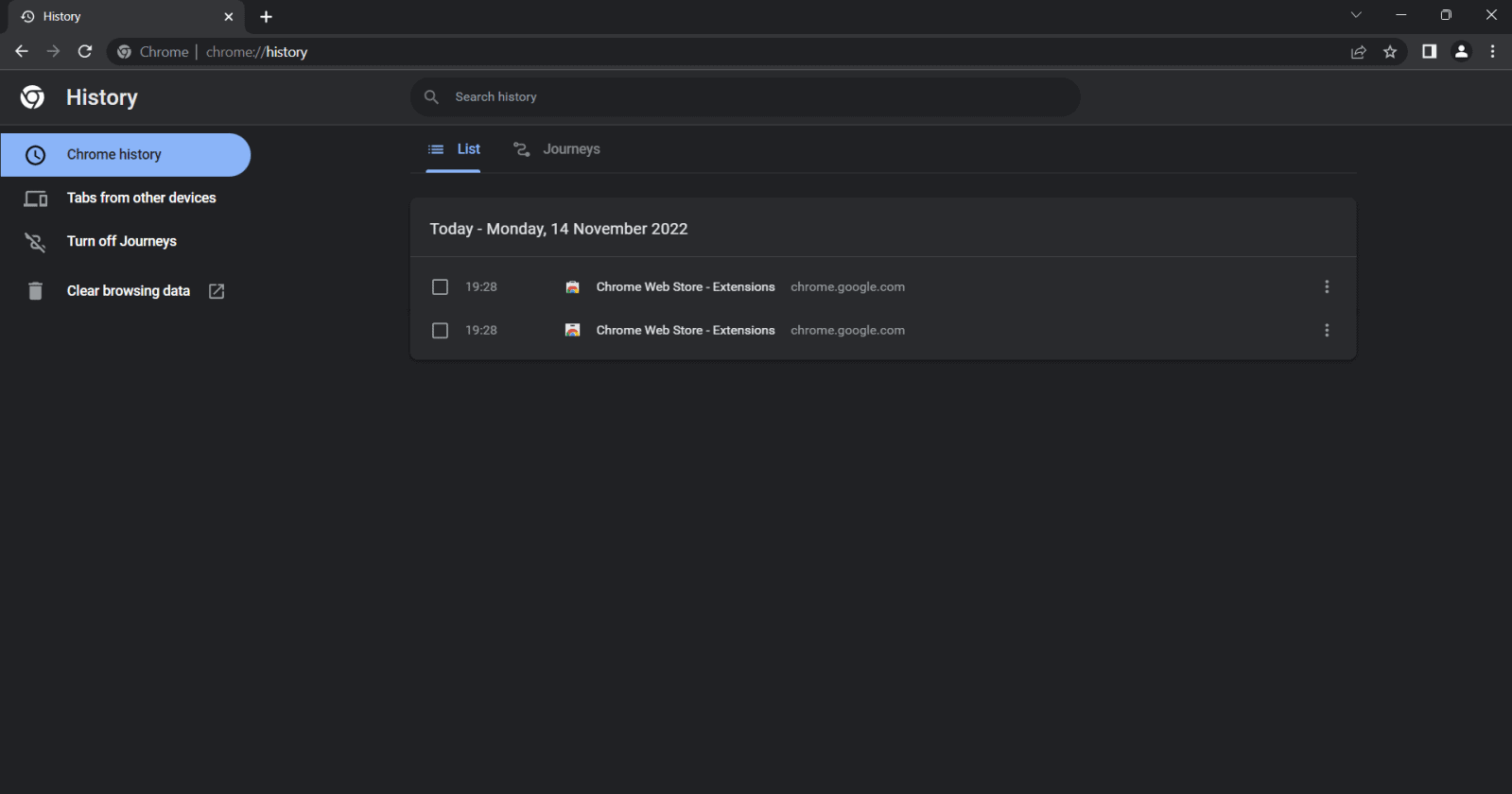This screenshot has height=794, width=1512.
Task: Open a new tab with plus icon
Action: [x=266, y=17]
